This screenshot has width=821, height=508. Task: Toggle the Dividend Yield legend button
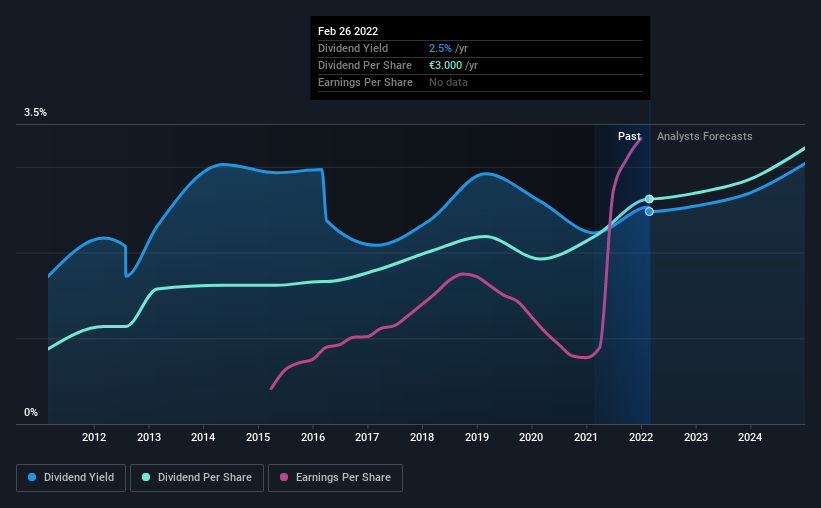[x=71, y=478]
